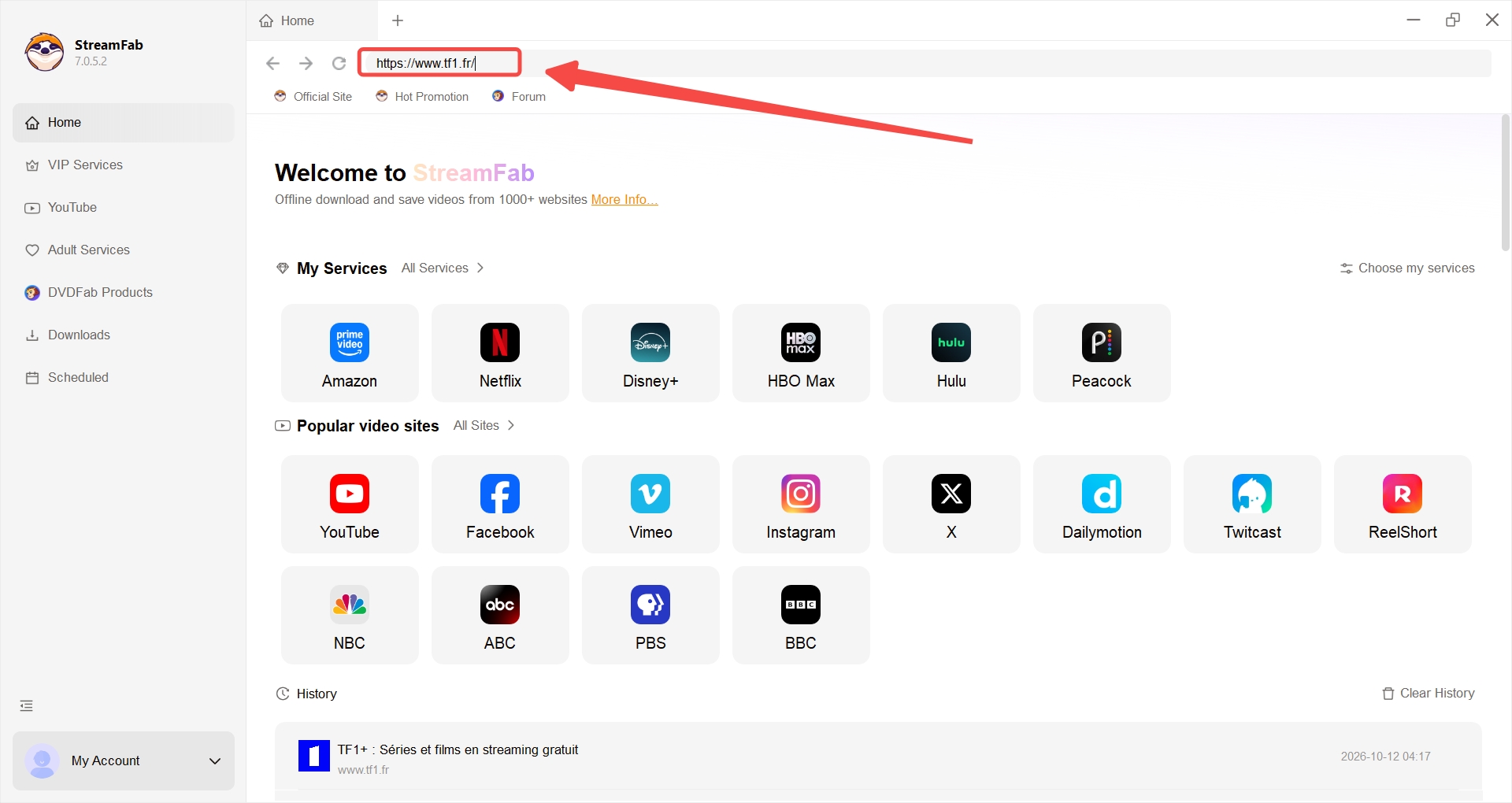This screenshot has height=803, width=1512.
Task: Open the Dailymotion site tile
Action: [x=1102, y=504]
